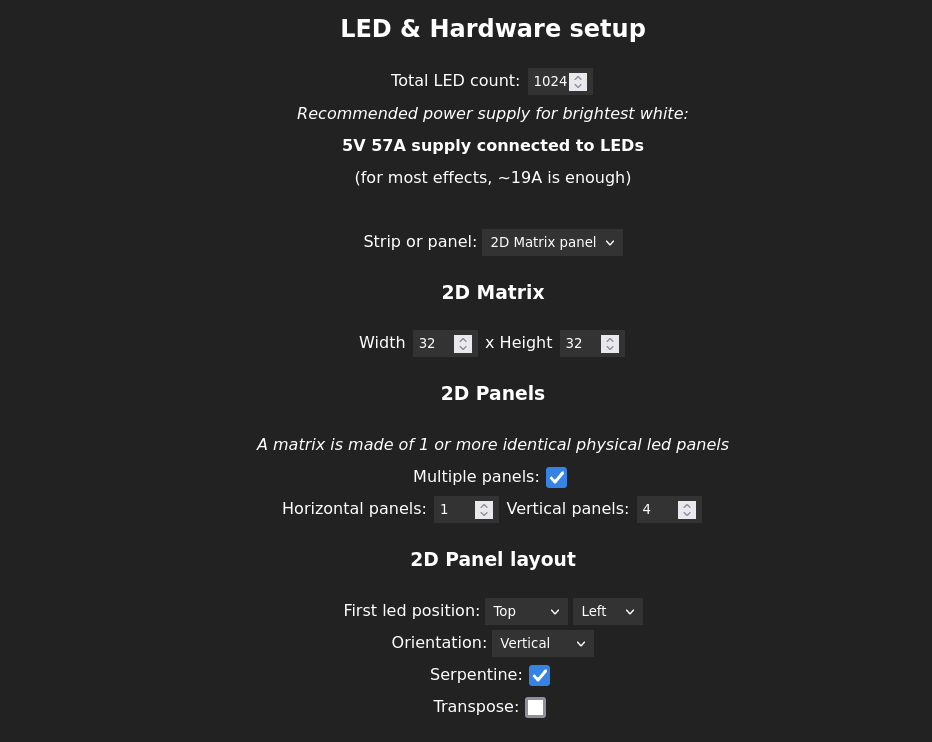Toggle the Multiple panels checkbox
The height and width of the screenshot is (742, 932).
[x=556, y=477]
